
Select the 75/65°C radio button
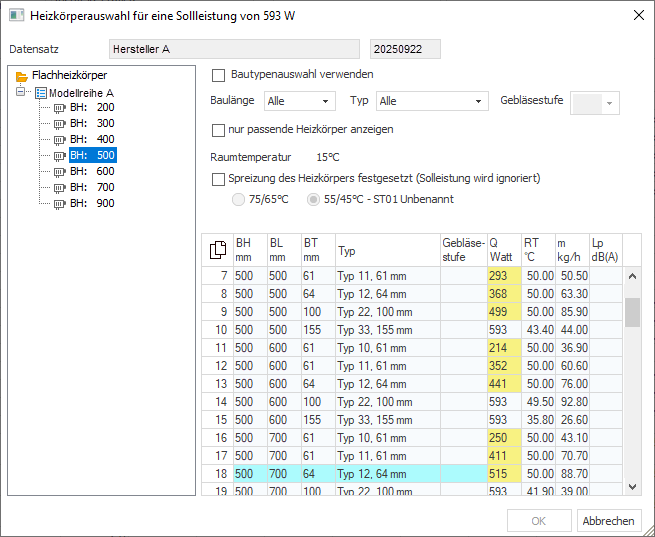(x=238, y=200)
